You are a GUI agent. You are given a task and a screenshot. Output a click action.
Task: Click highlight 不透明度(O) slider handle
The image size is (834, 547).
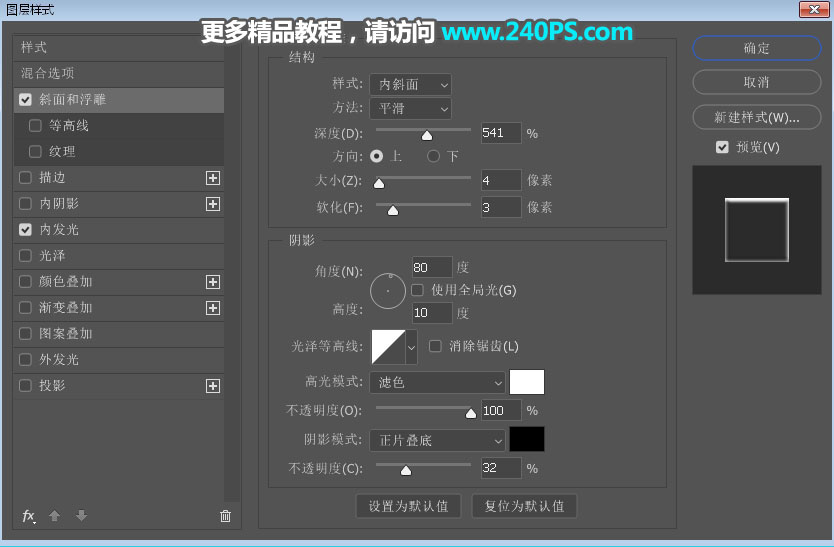coord(471,413)
